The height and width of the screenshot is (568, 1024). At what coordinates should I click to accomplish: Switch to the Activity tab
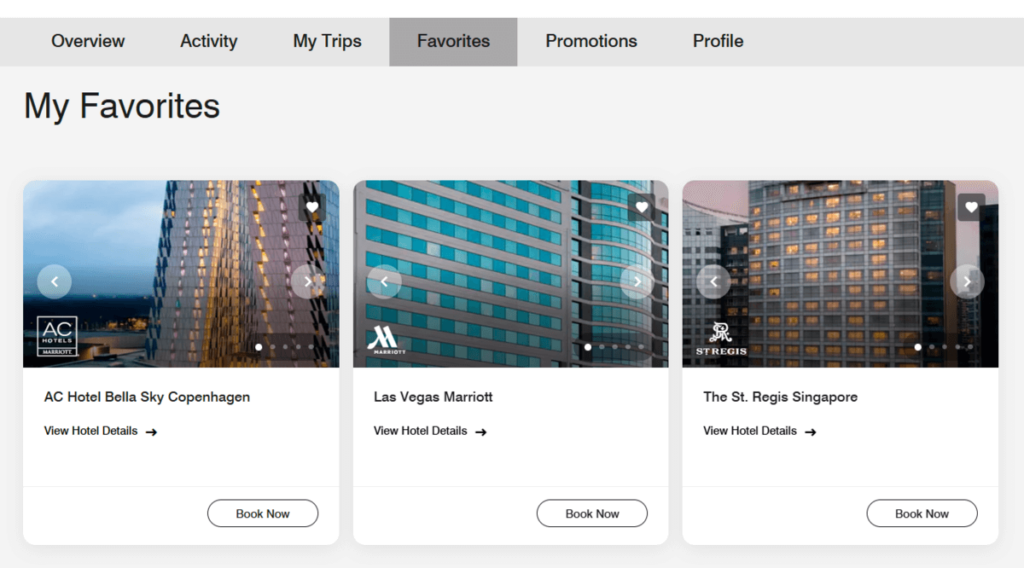click(208, 41)
